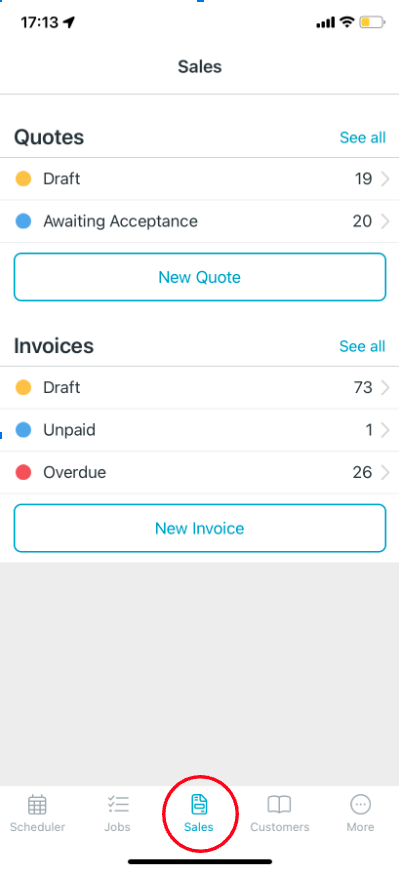Tap the Jobs checklist icon
Image resolution: width=399 pixels, height=869 pixels.
pyautogui.click(x=117, y=804)
